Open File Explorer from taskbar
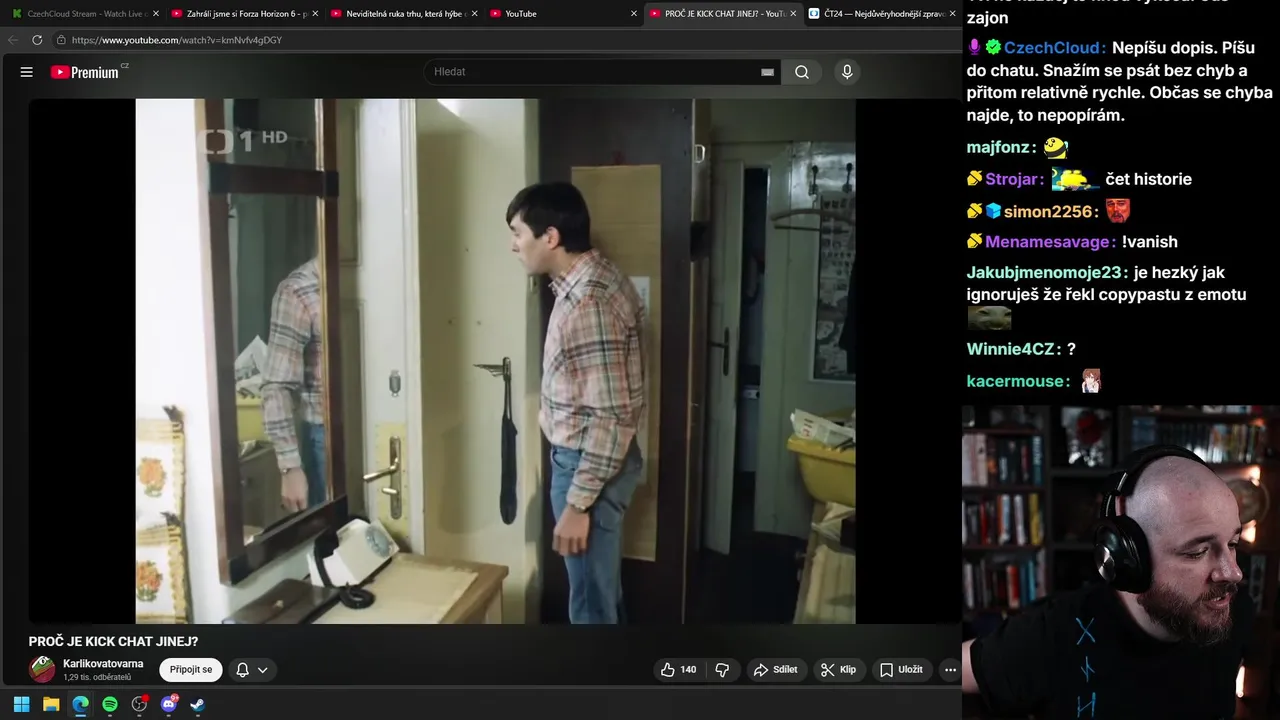The width and height of the screenshot is (1280, 720). [x=51, y=704]
